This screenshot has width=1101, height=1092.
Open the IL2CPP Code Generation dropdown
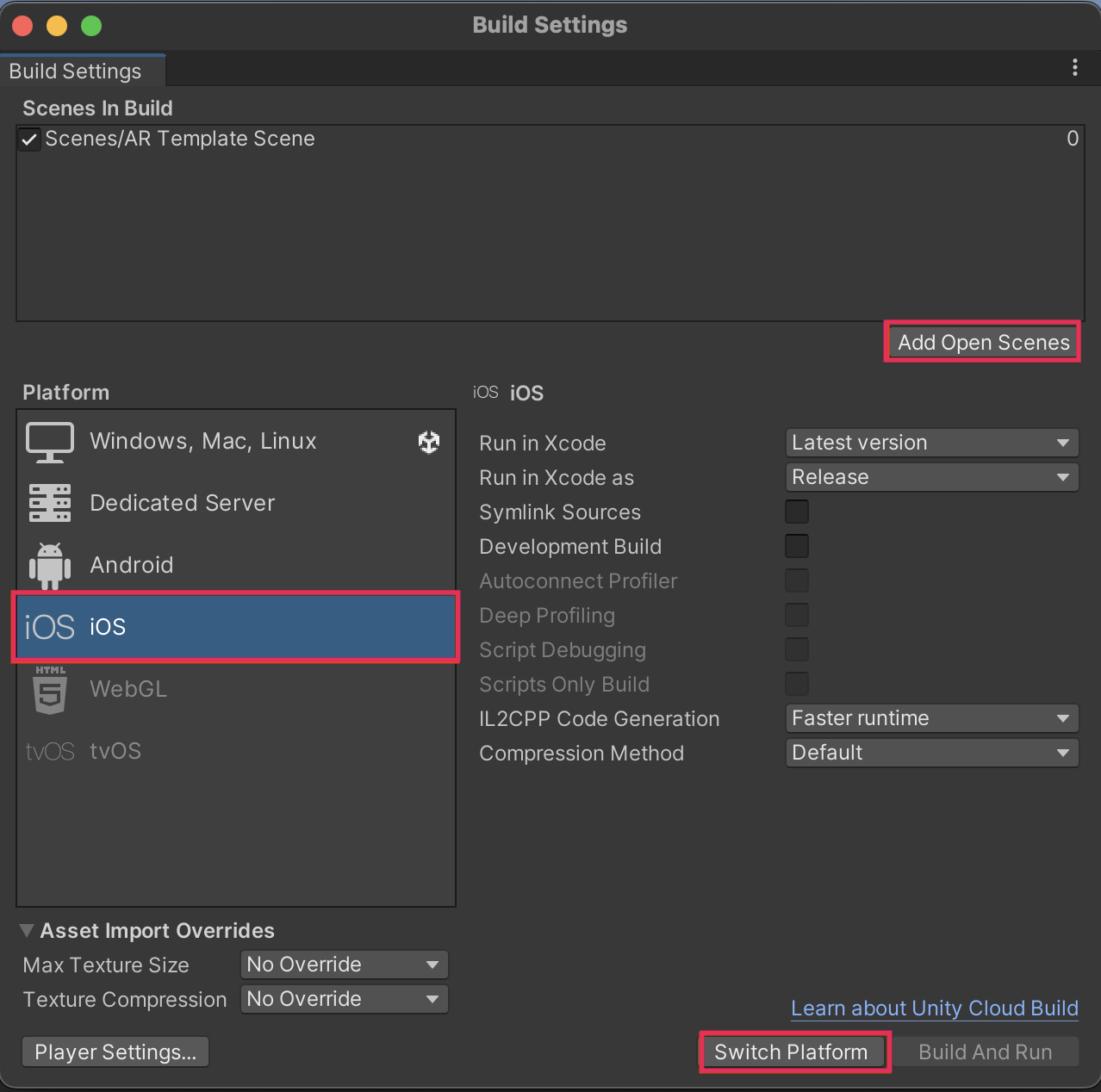tap(931, 718)
